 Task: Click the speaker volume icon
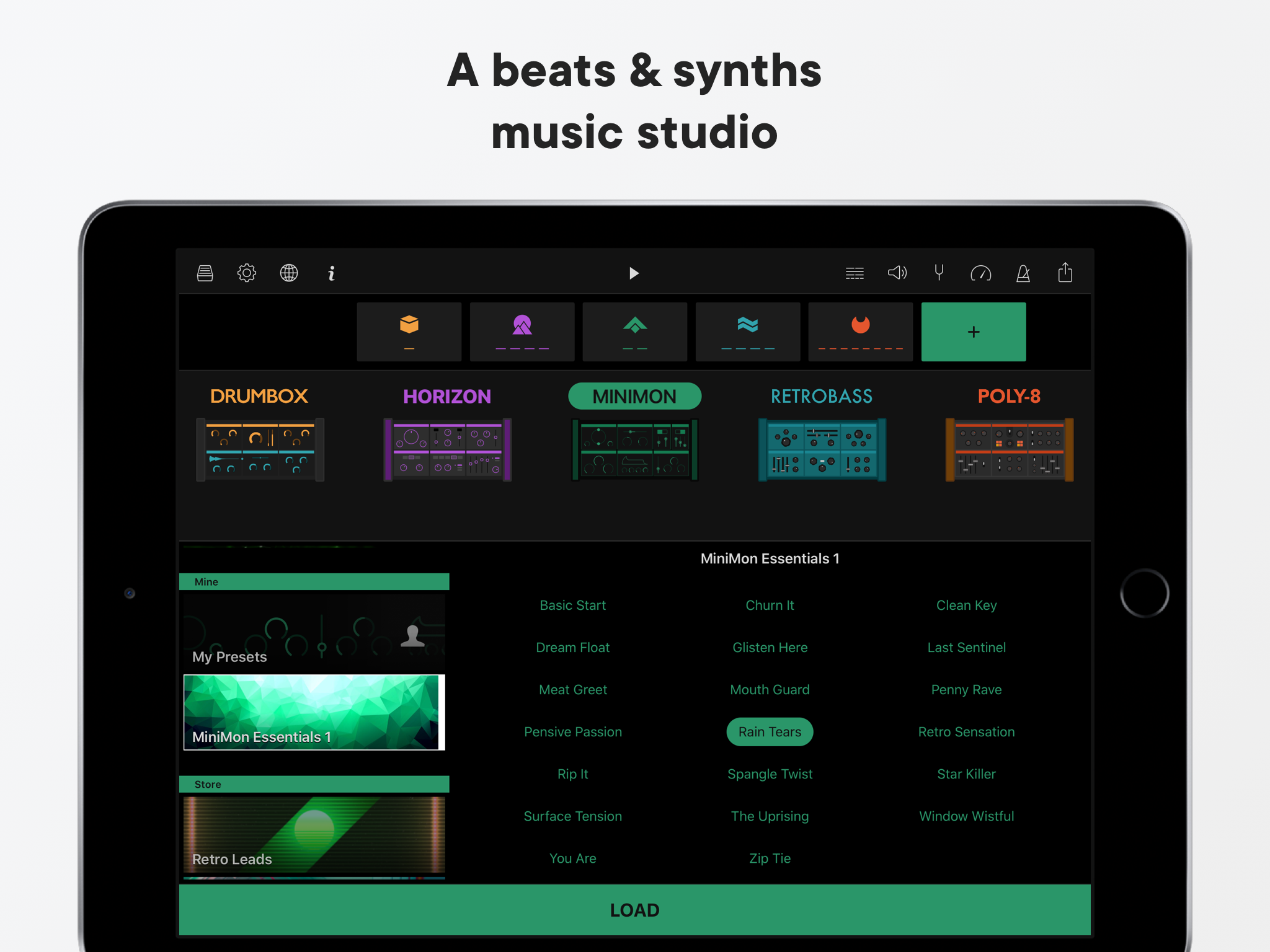[897, 273]
